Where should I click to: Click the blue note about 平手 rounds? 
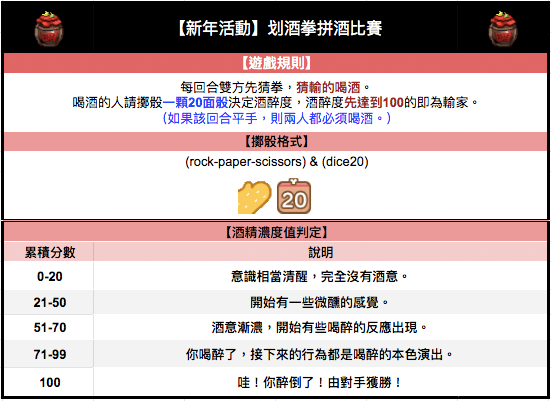277,118
